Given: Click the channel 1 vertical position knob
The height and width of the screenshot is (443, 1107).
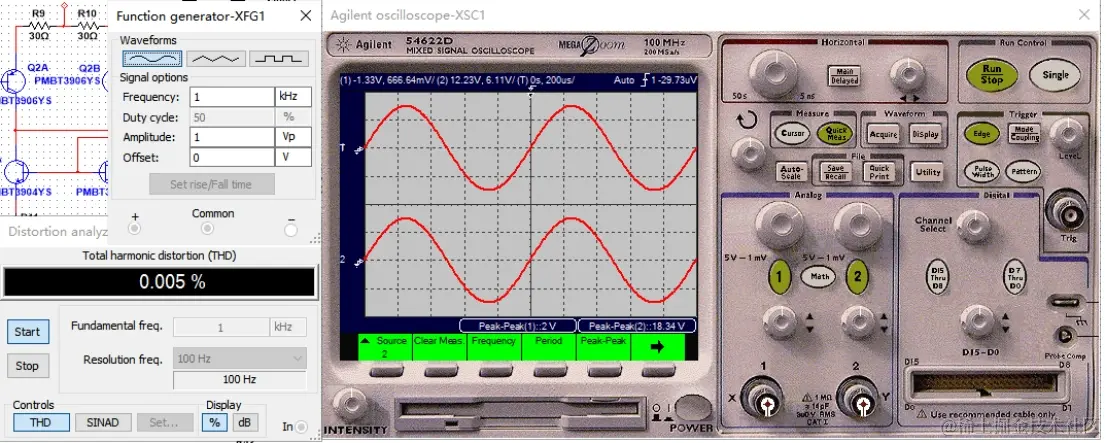Looking at the screenshot, I should tap(779, 321).
